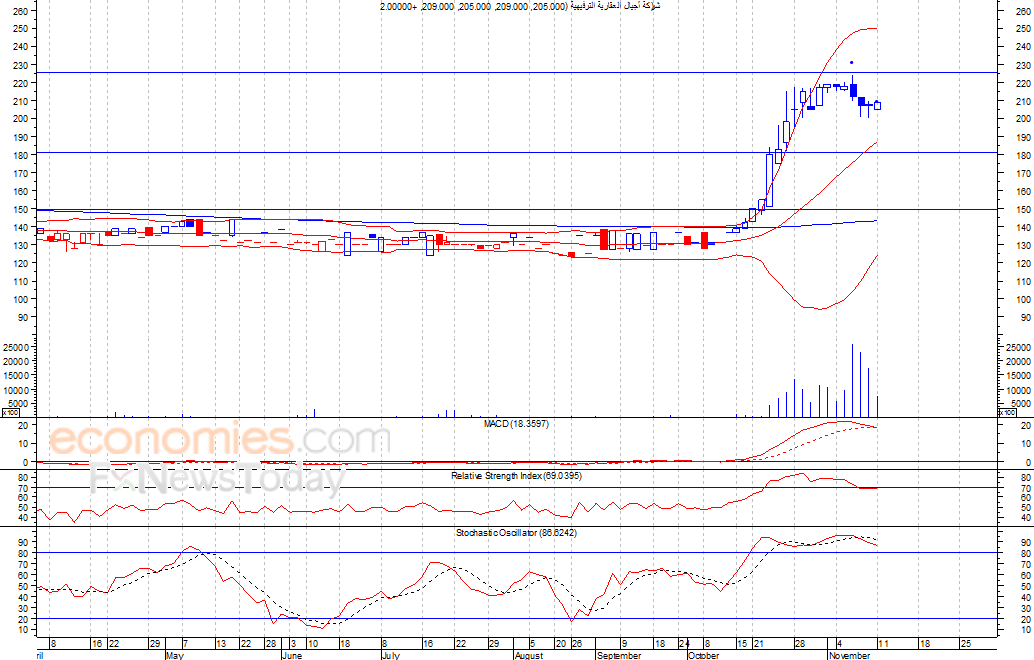Click the Stochastic Oscillator (86.6242) label

[516, 533]
